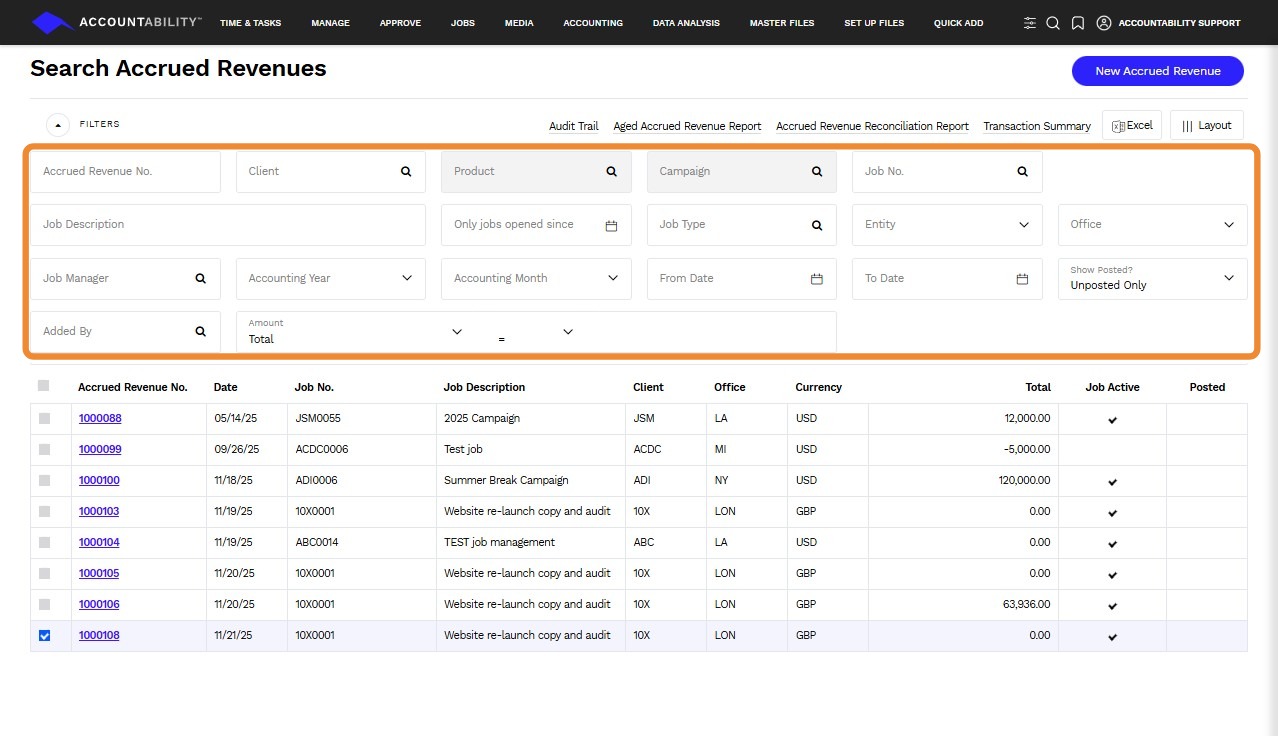Image resolution: width=1278 pixels, height=736 pixels.
Task: Open accrued revenue 1000088
Action: click(x=100, y=418)
